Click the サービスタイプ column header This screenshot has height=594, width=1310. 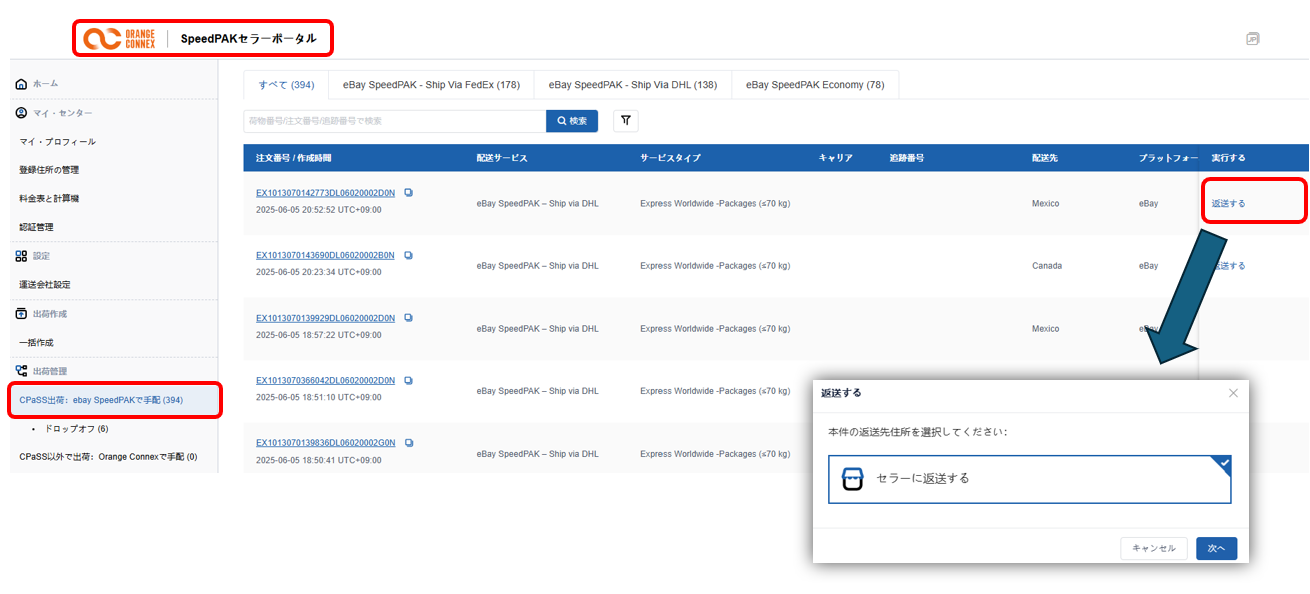point(670,158)
